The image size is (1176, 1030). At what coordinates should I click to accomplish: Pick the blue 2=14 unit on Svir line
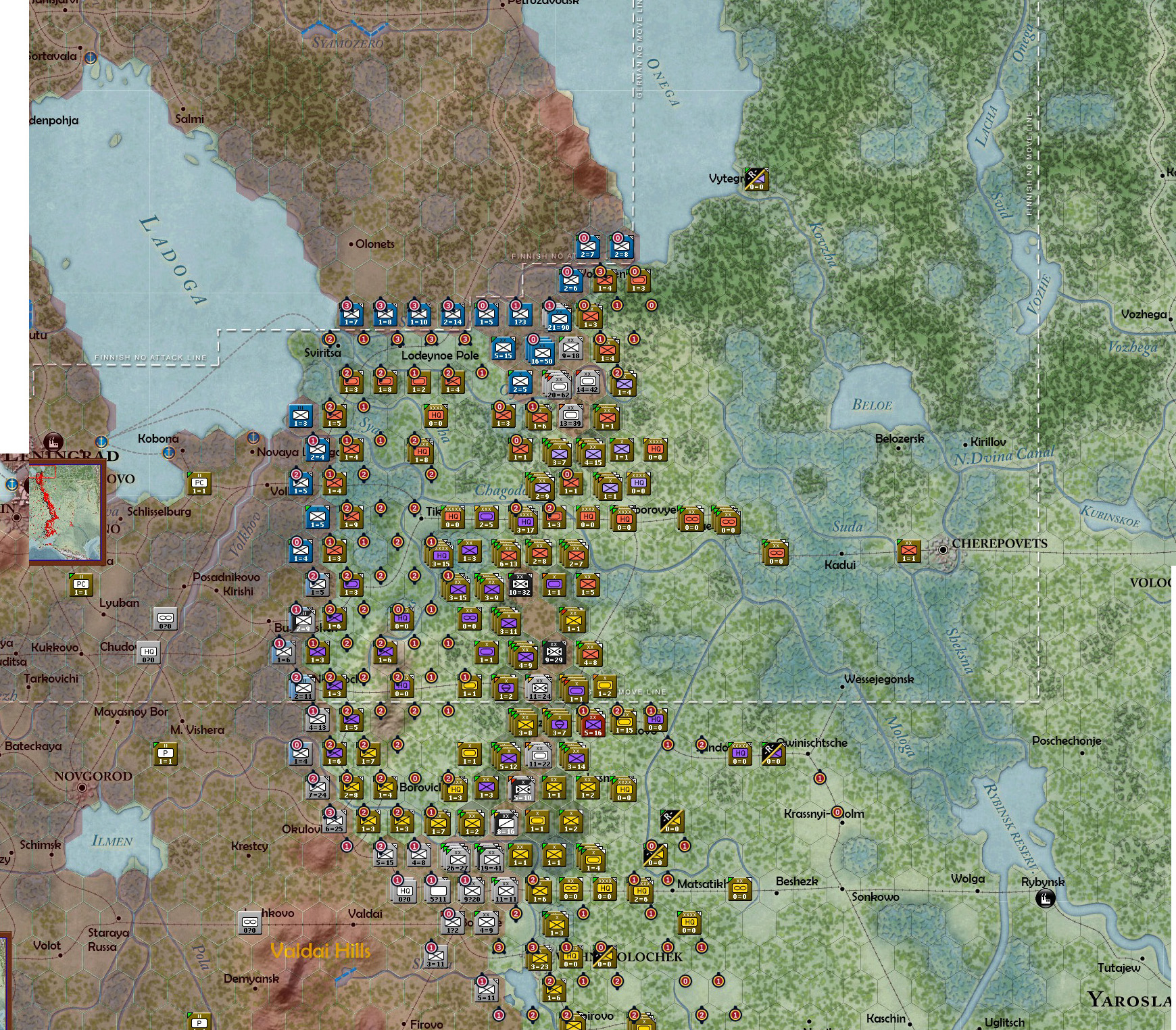[453, 314]
